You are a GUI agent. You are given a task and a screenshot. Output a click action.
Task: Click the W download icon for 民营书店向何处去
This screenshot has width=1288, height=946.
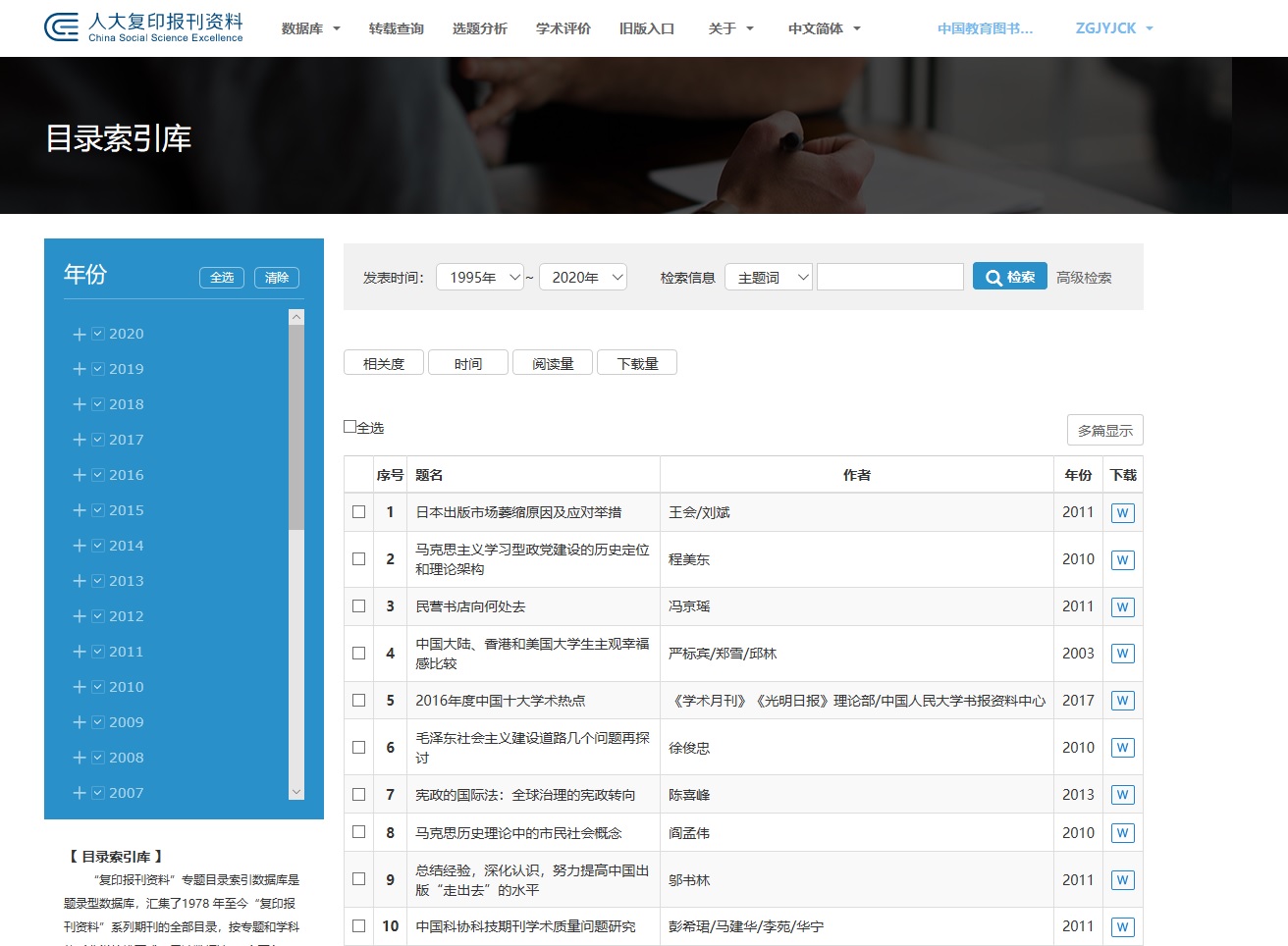pyautogui.click(x=1122, y=605)
